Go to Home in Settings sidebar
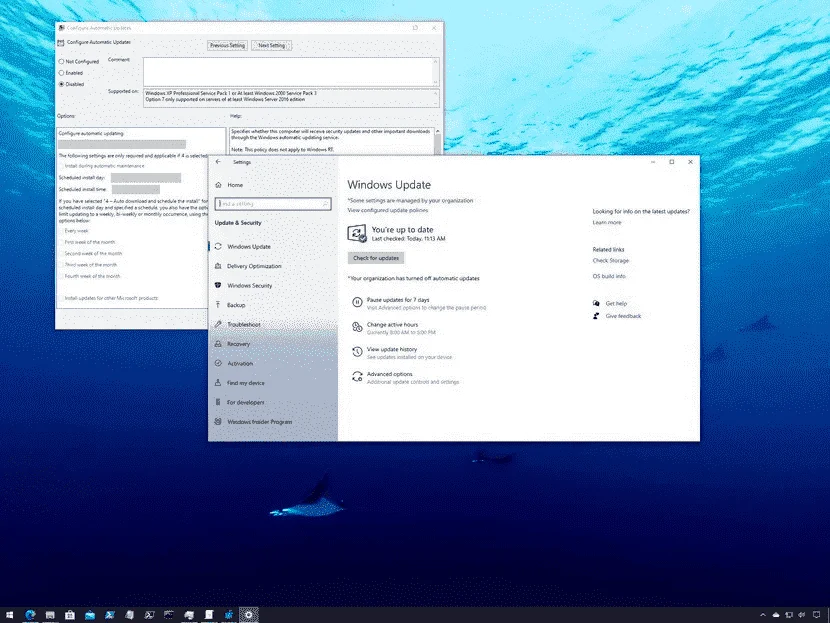 click(229, 185)
